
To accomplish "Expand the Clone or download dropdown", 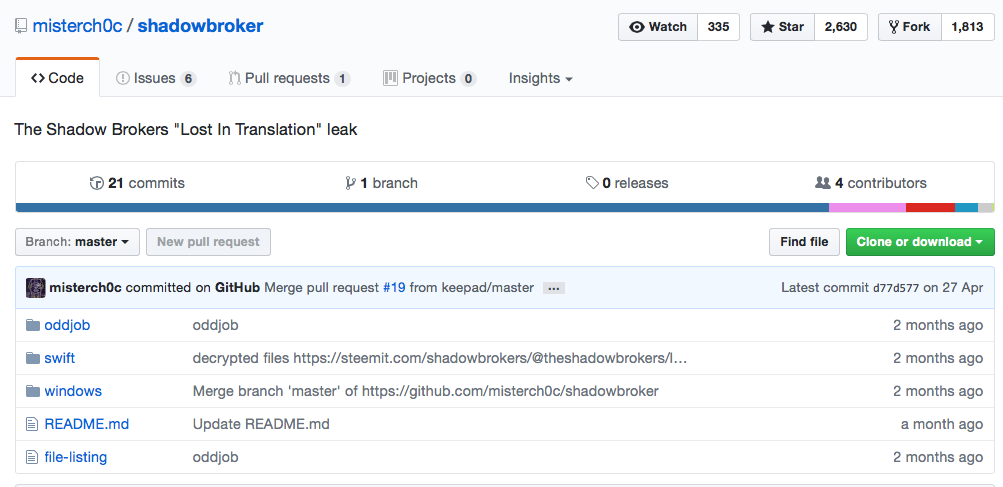I will 920,242.
